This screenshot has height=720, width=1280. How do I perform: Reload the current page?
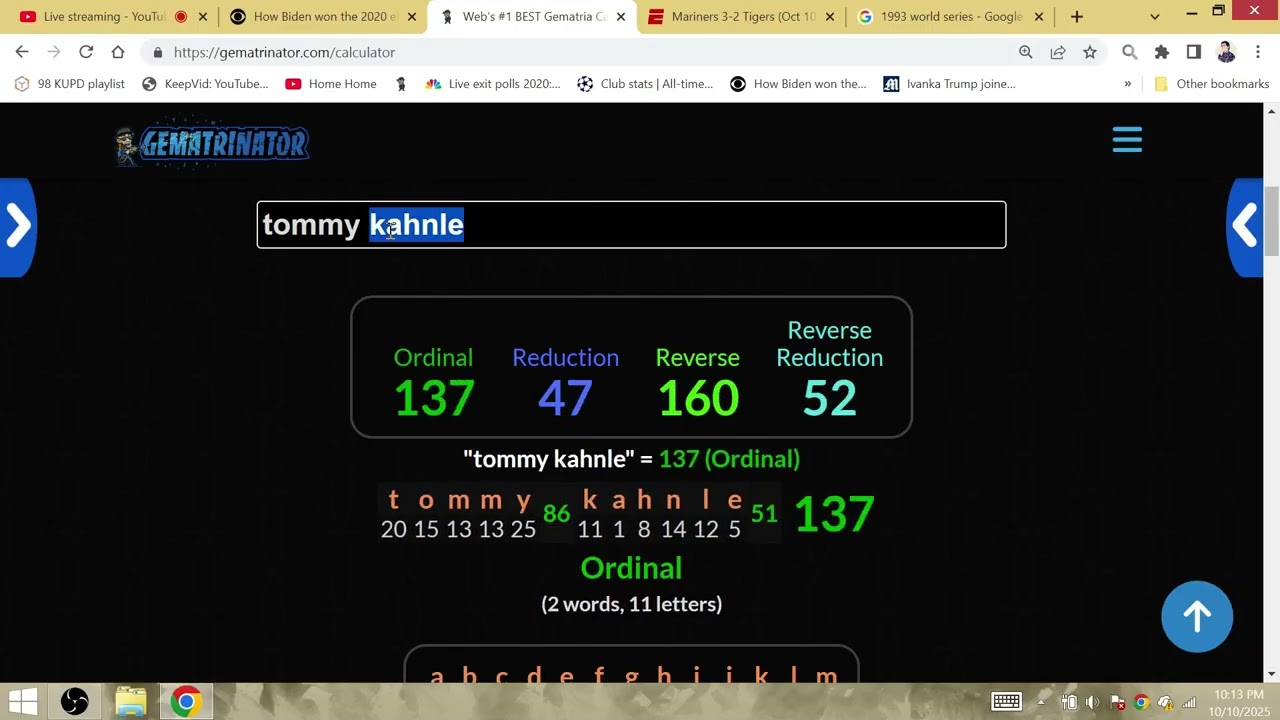click(x=86, y=52)
